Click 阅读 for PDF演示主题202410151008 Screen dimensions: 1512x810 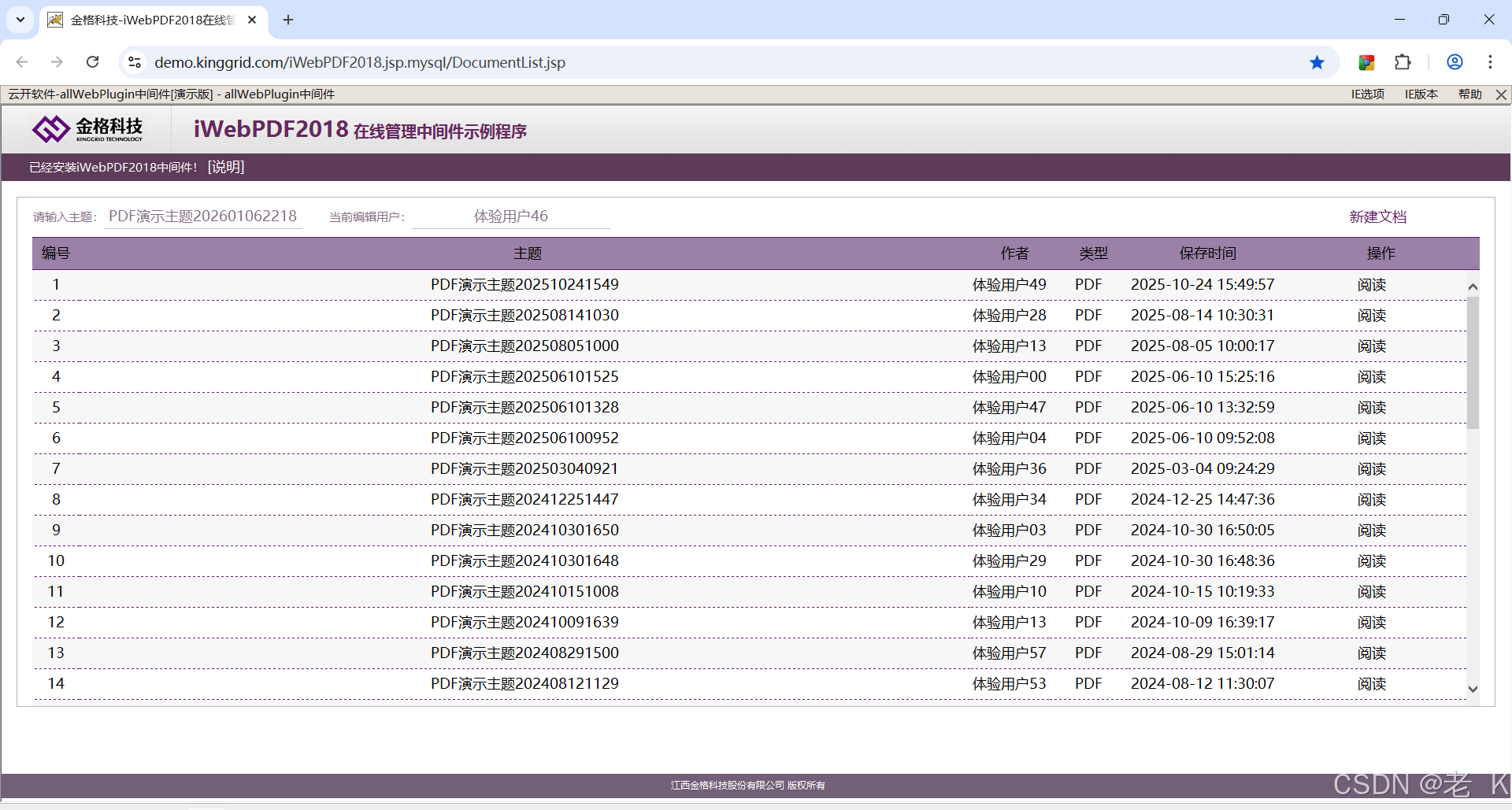pyautogui.click(x=1372, y=592)
